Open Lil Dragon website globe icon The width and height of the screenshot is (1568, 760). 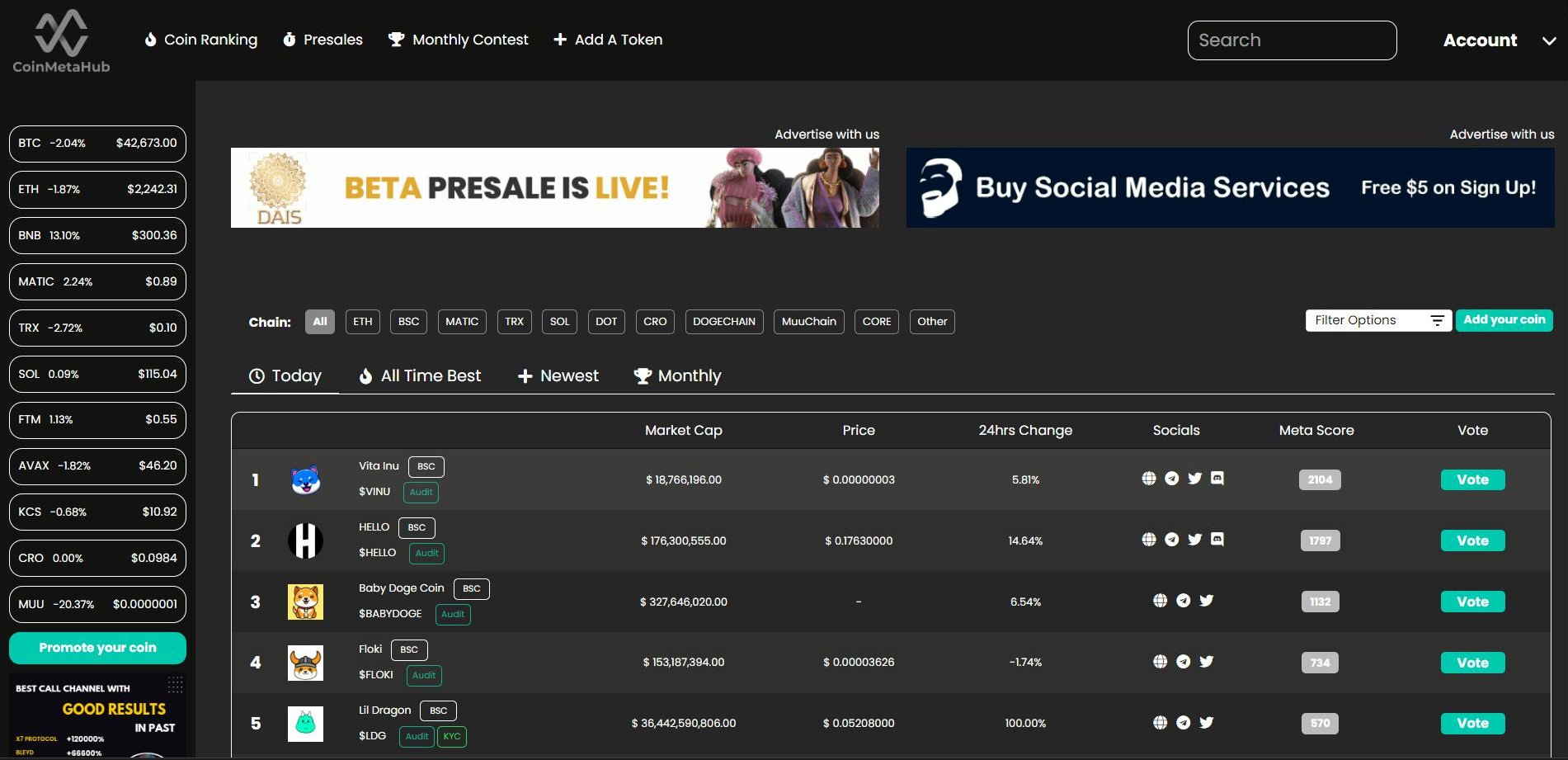pos(1160,722)
